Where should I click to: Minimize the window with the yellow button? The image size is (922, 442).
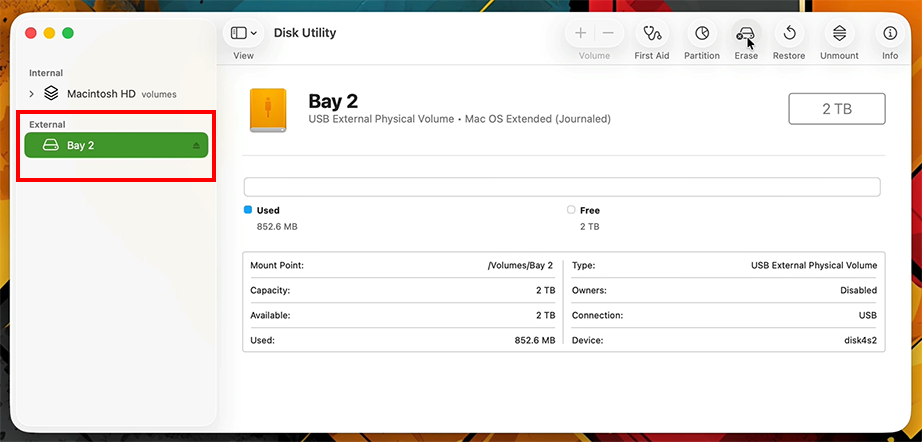(49, 33)
